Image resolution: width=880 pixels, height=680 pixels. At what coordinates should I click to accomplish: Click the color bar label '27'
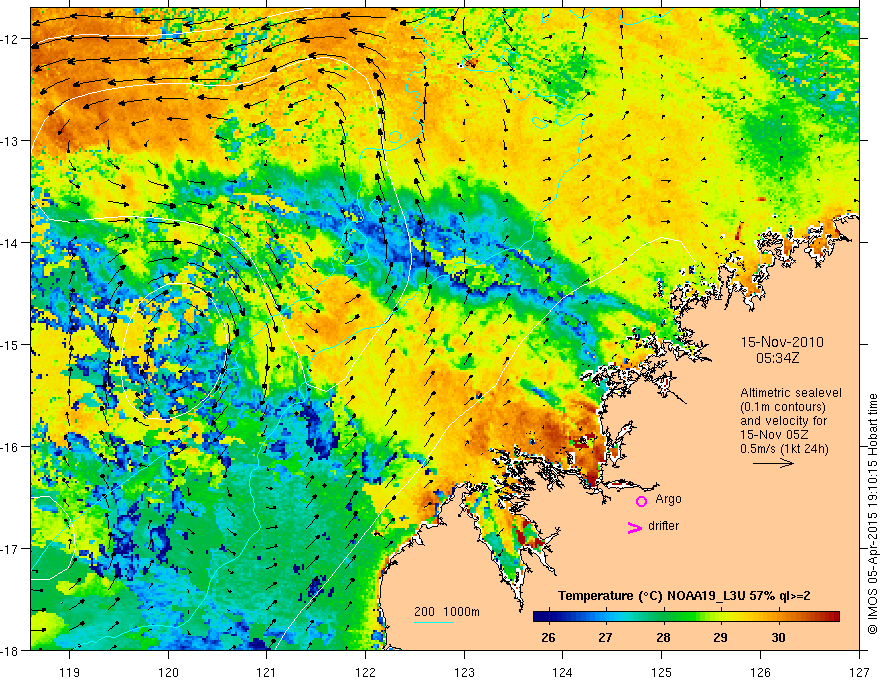604,637
